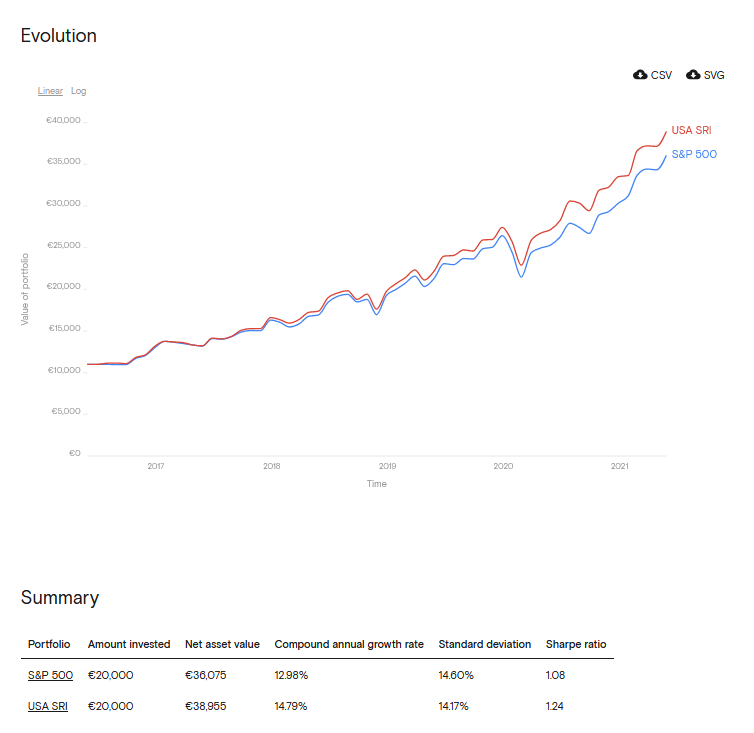
Task: Click the Amount invested column header
Action: pos(129,644)
